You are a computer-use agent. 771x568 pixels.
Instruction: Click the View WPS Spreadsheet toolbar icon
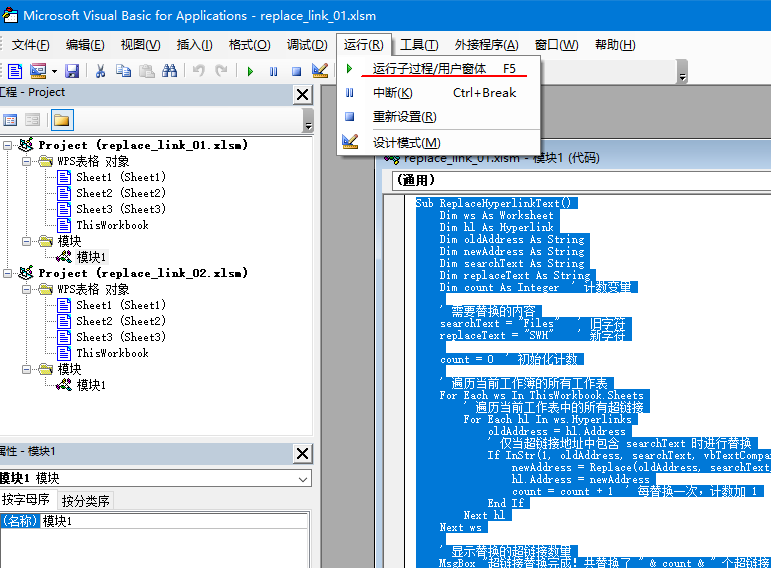(x=15, y=71)
